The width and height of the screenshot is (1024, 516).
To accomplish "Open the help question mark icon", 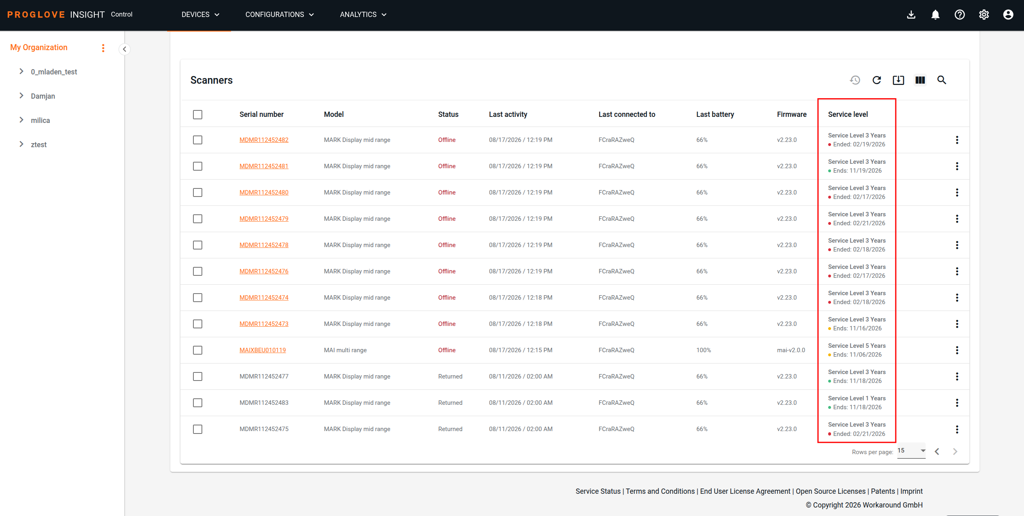I will tap(959, 15).
